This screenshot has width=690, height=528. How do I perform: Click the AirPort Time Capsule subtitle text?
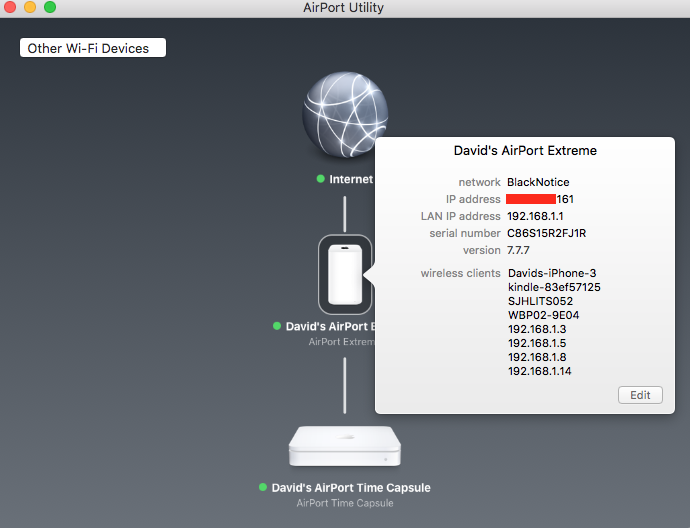pos(345,503)
